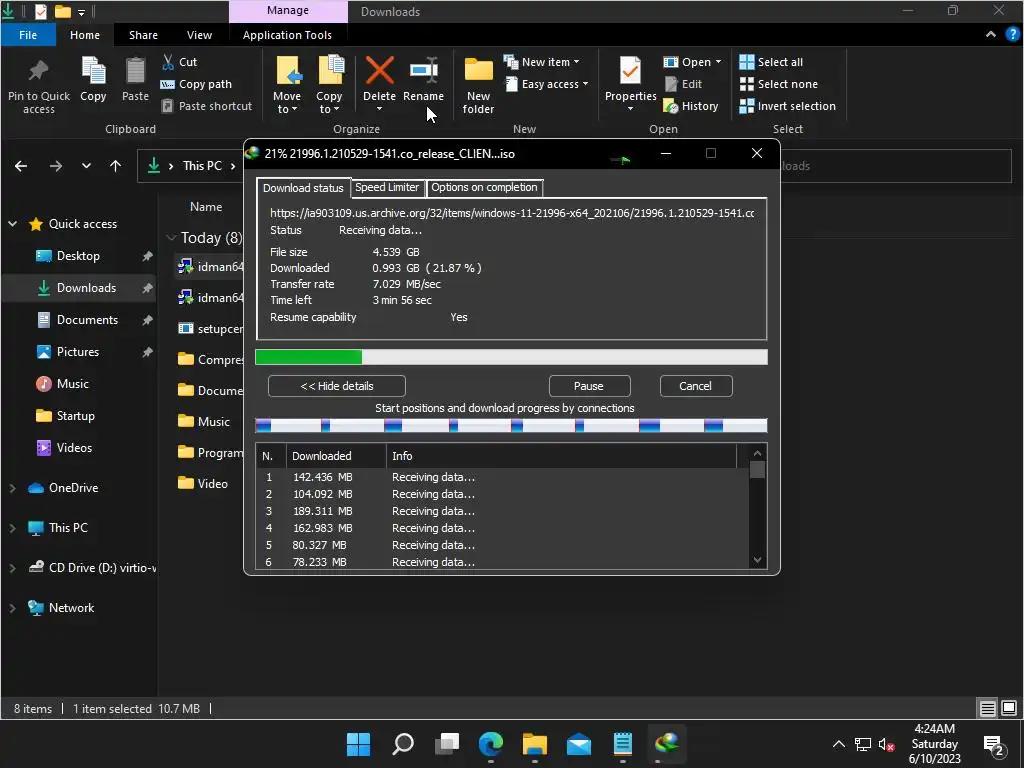Create a New folder from the ribbon

tap(478, 85)
